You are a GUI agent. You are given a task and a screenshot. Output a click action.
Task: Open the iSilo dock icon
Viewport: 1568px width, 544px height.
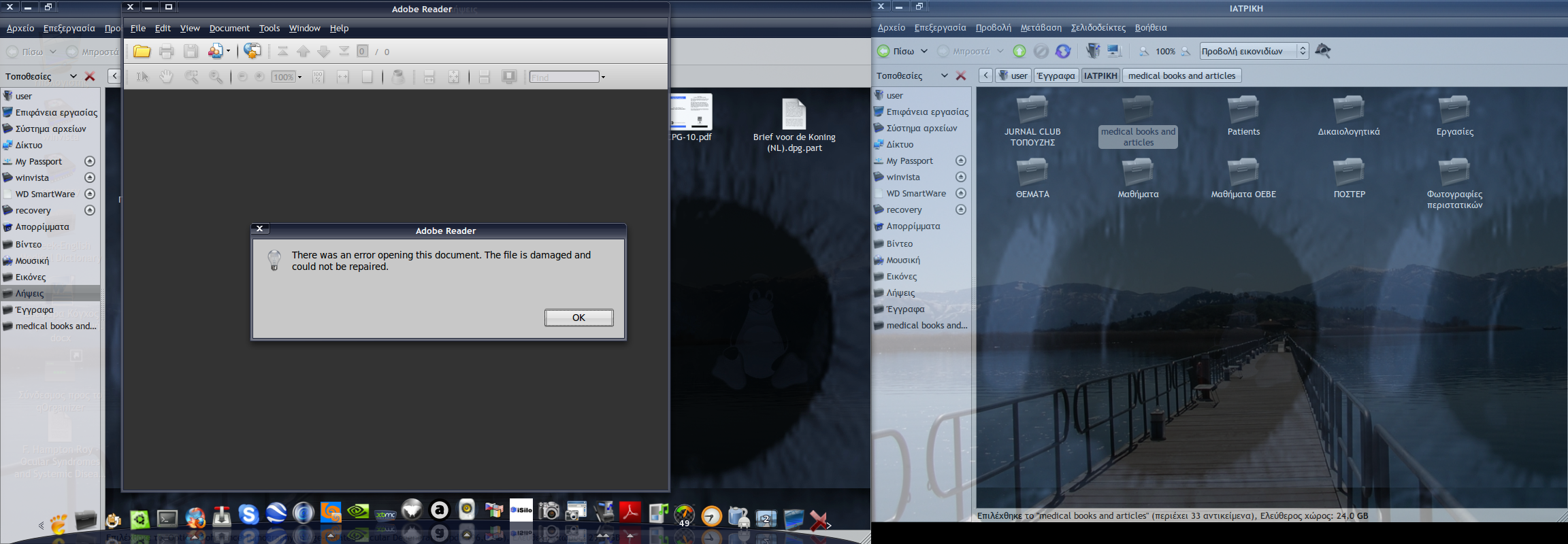[521, 510]
